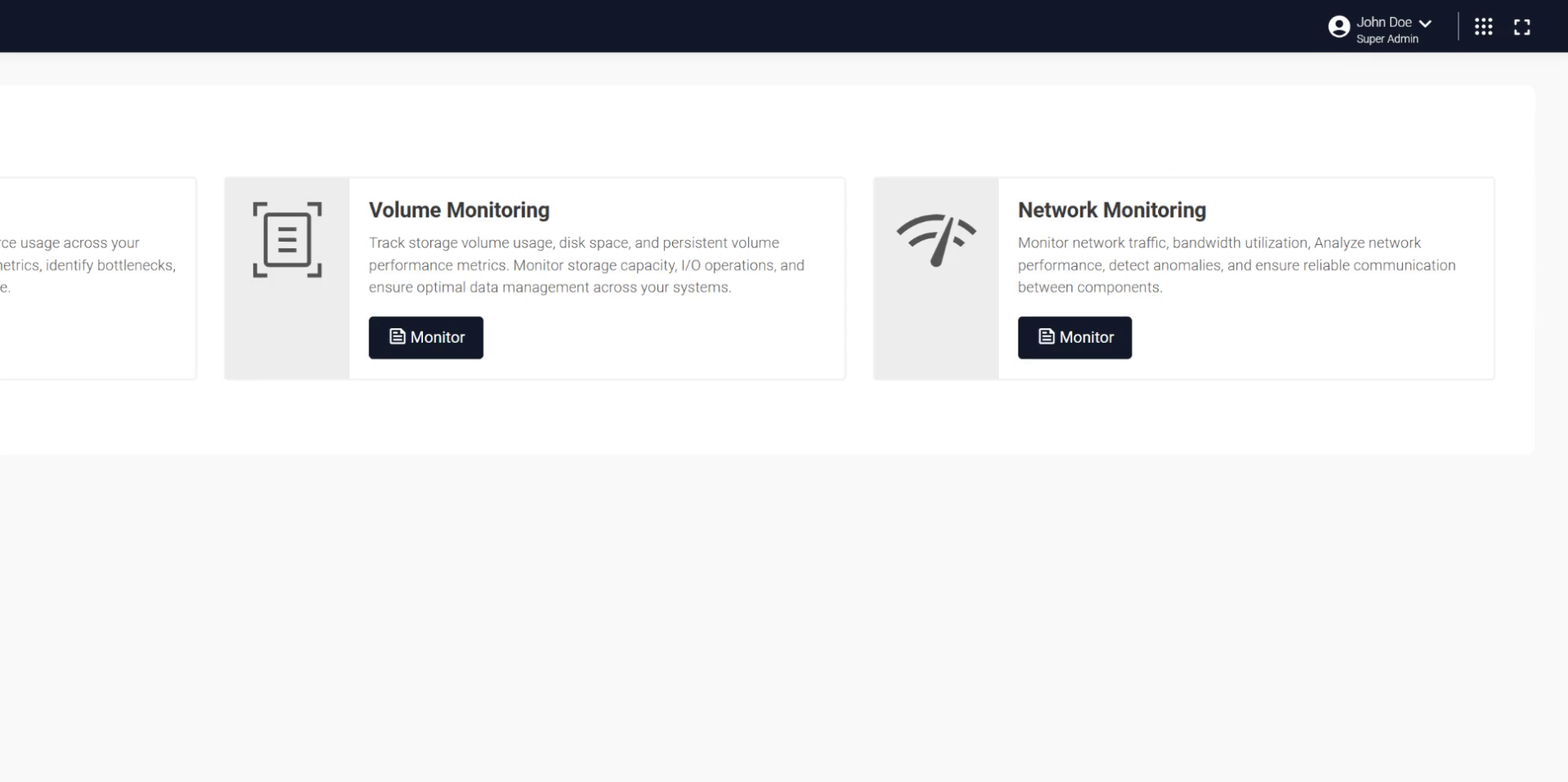Open the user menu chevron arrow
This screenshot has width=1568, height=782.
1426,23
